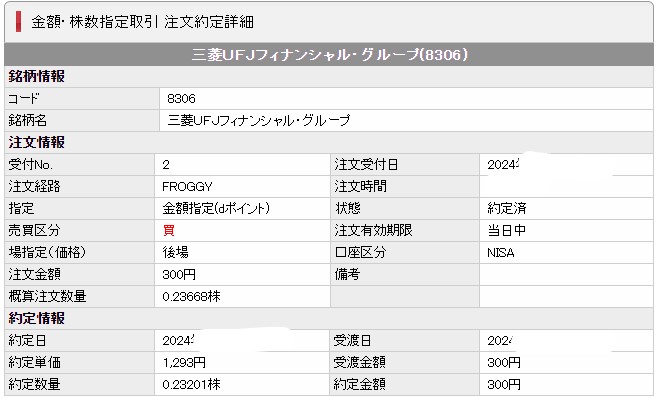This screenshot has width=667, height=405.
Task: Select the 1,293円 value
Action: point(184,362)
